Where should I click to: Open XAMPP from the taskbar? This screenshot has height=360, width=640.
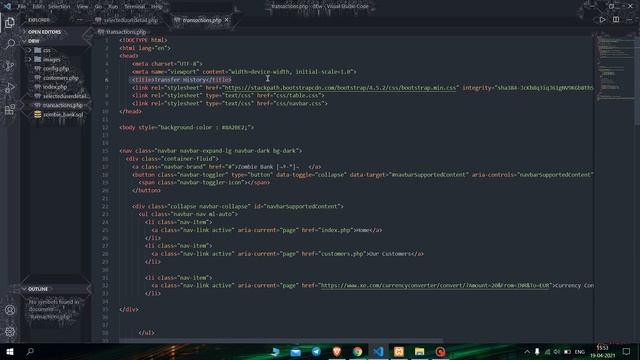coord(399,351)
